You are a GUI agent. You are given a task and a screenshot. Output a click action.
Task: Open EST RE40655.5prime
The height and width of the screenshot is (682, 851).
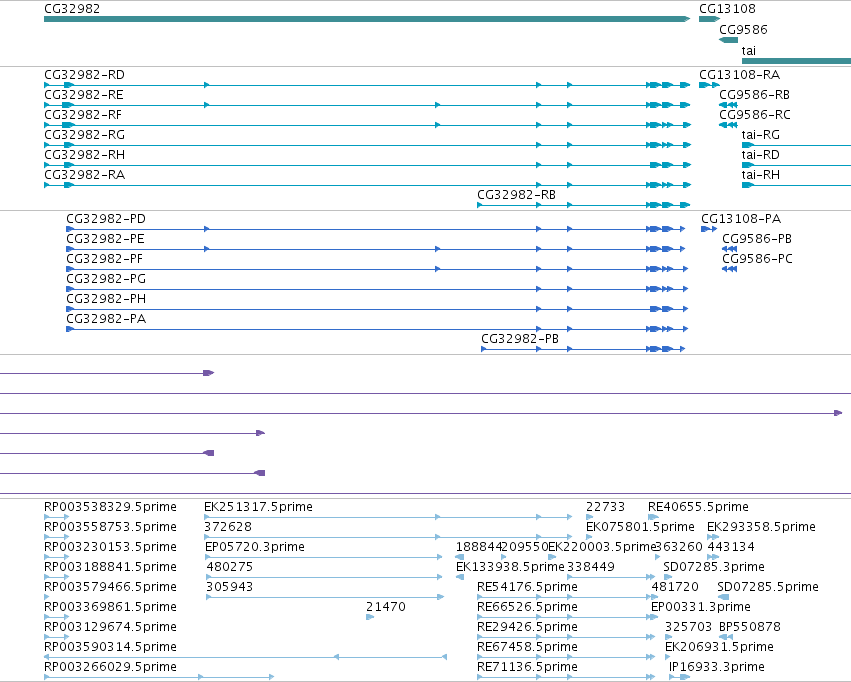pos(698,507)
